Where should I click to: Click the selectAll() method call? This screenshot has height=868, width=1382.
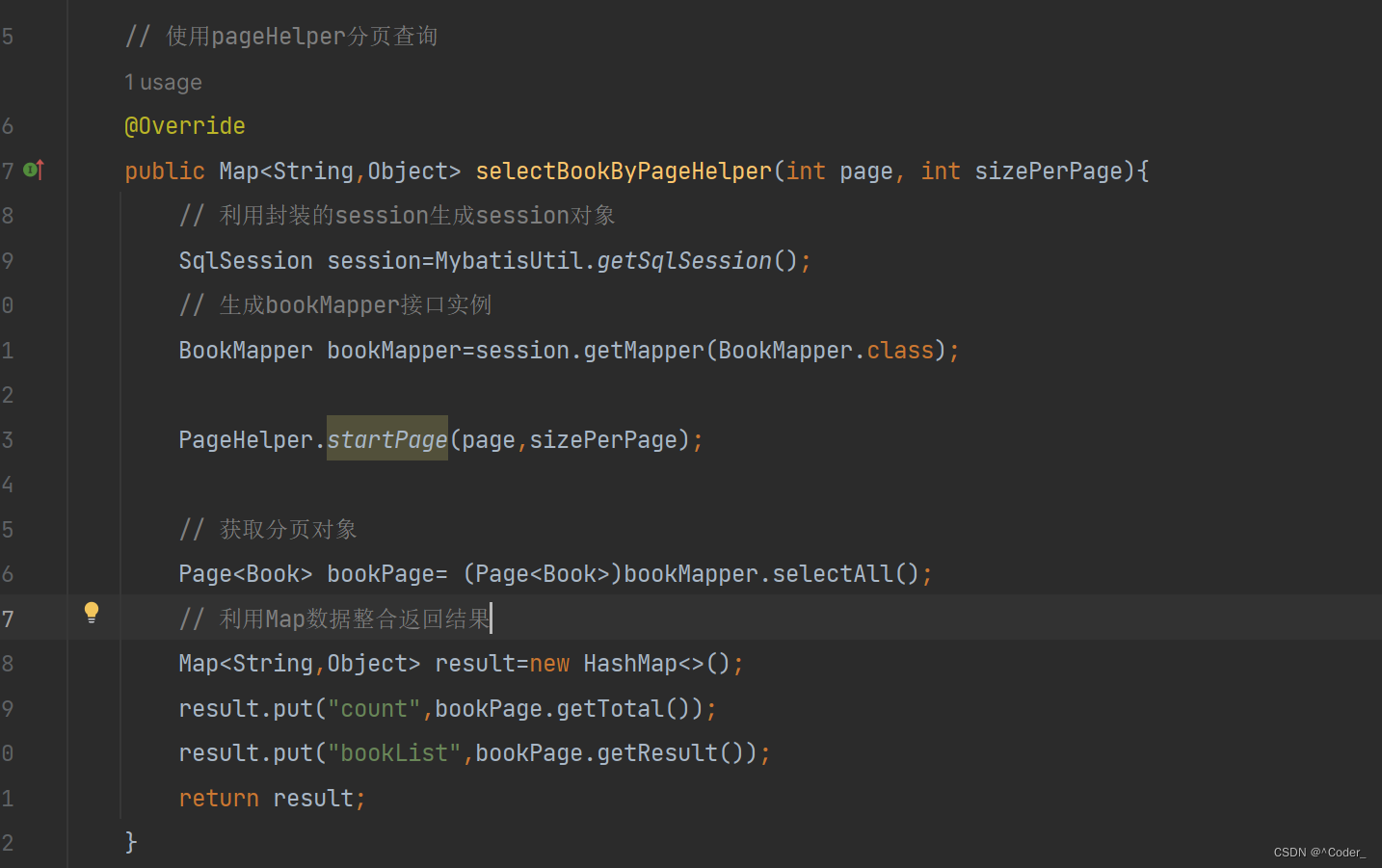pos(846,573)
